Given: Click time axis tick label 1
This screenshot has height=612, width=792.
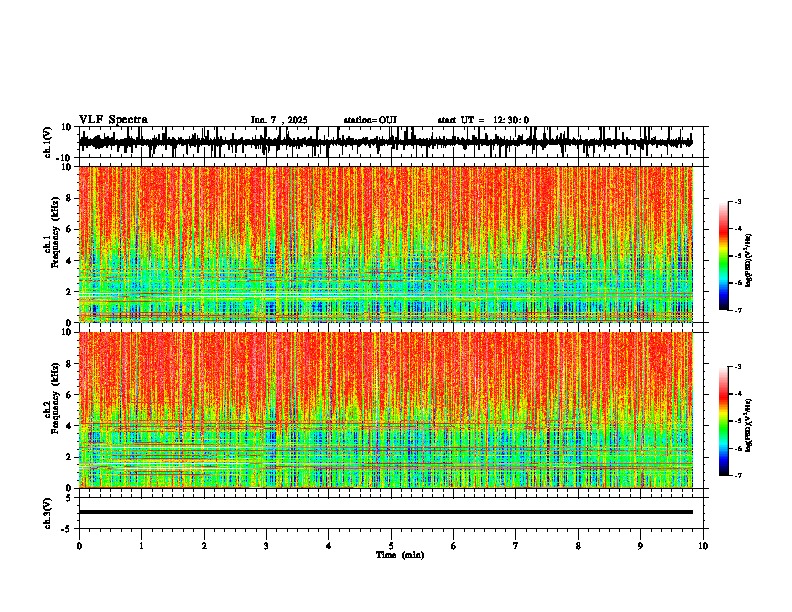Looking at the screenshot, I should (x=141, y=546).
